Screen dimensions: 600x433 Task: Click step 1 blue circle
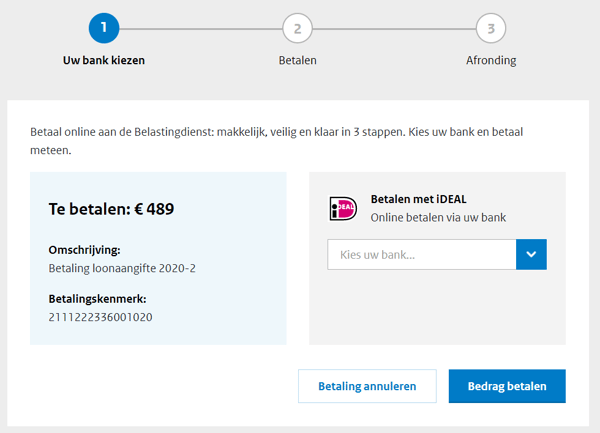(x=104, y=28)
